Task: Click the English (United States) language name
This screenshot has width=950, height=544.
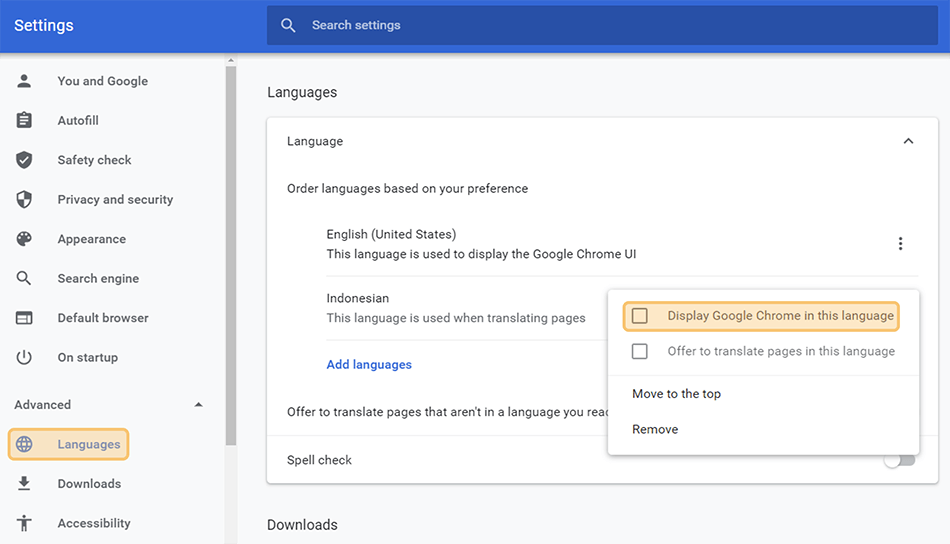Action: coord(391,234)
